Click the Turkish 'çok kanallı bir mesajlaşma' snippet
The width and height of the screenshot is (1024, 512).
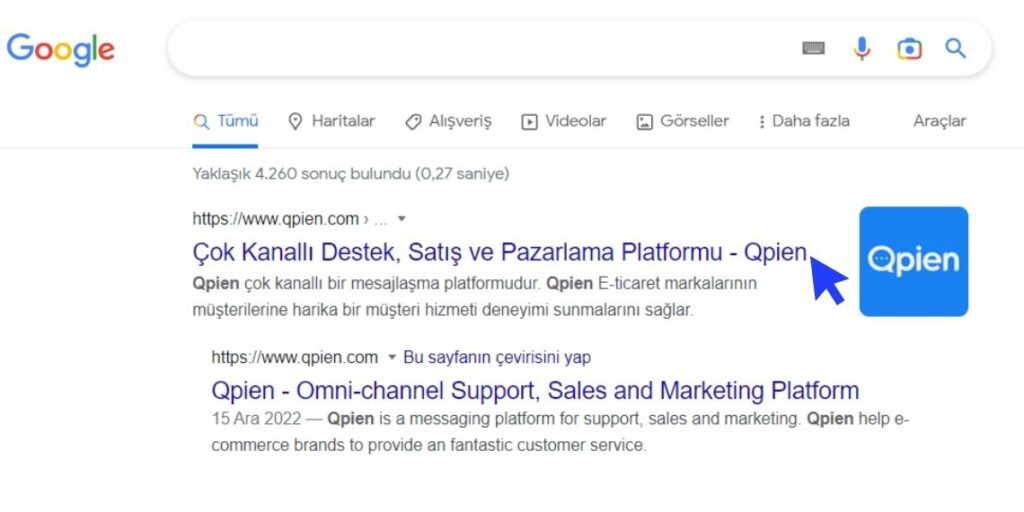474,296
